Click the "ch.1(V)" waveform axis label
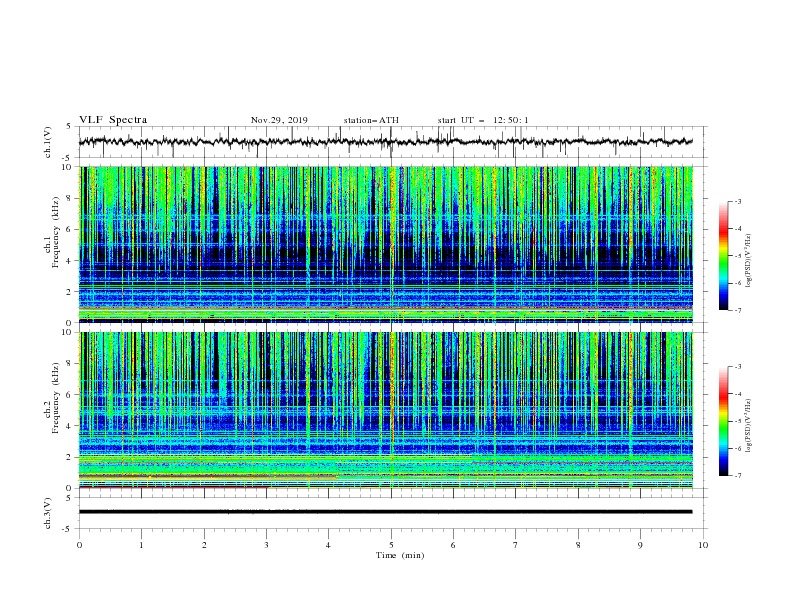 [x=48, y=142]
